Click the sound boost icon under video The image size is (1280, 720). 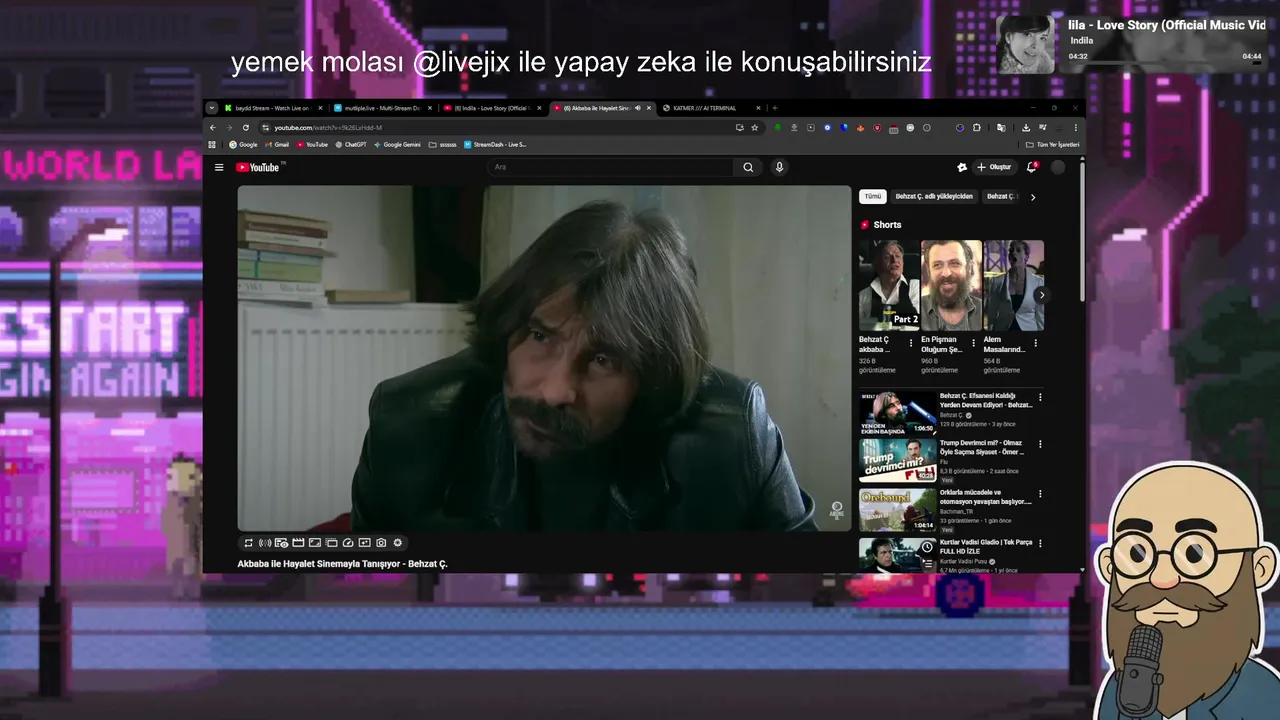(265, 543)
